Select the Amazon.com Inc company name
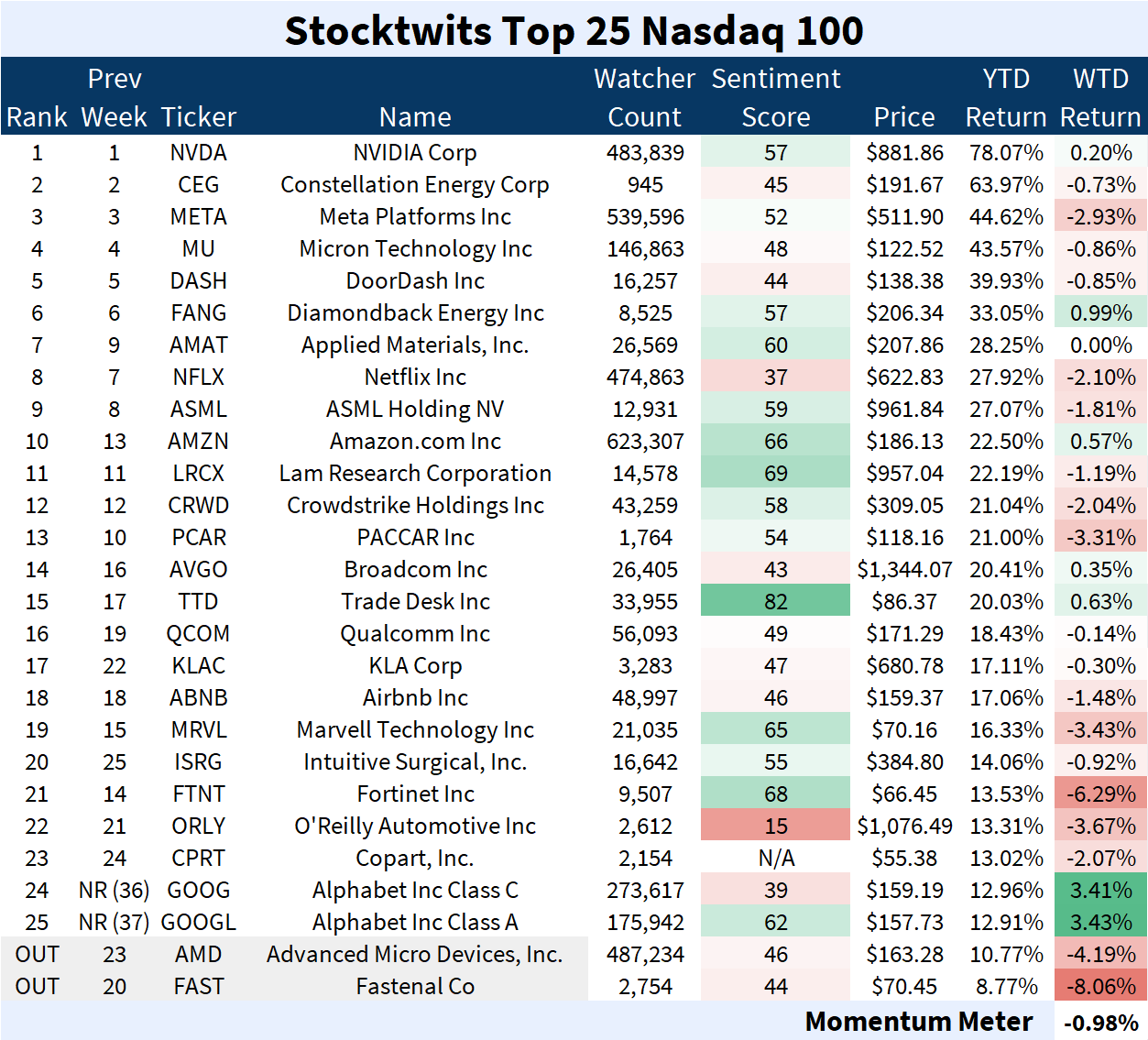This screenshot has width=1148, height=1040. 415,442
